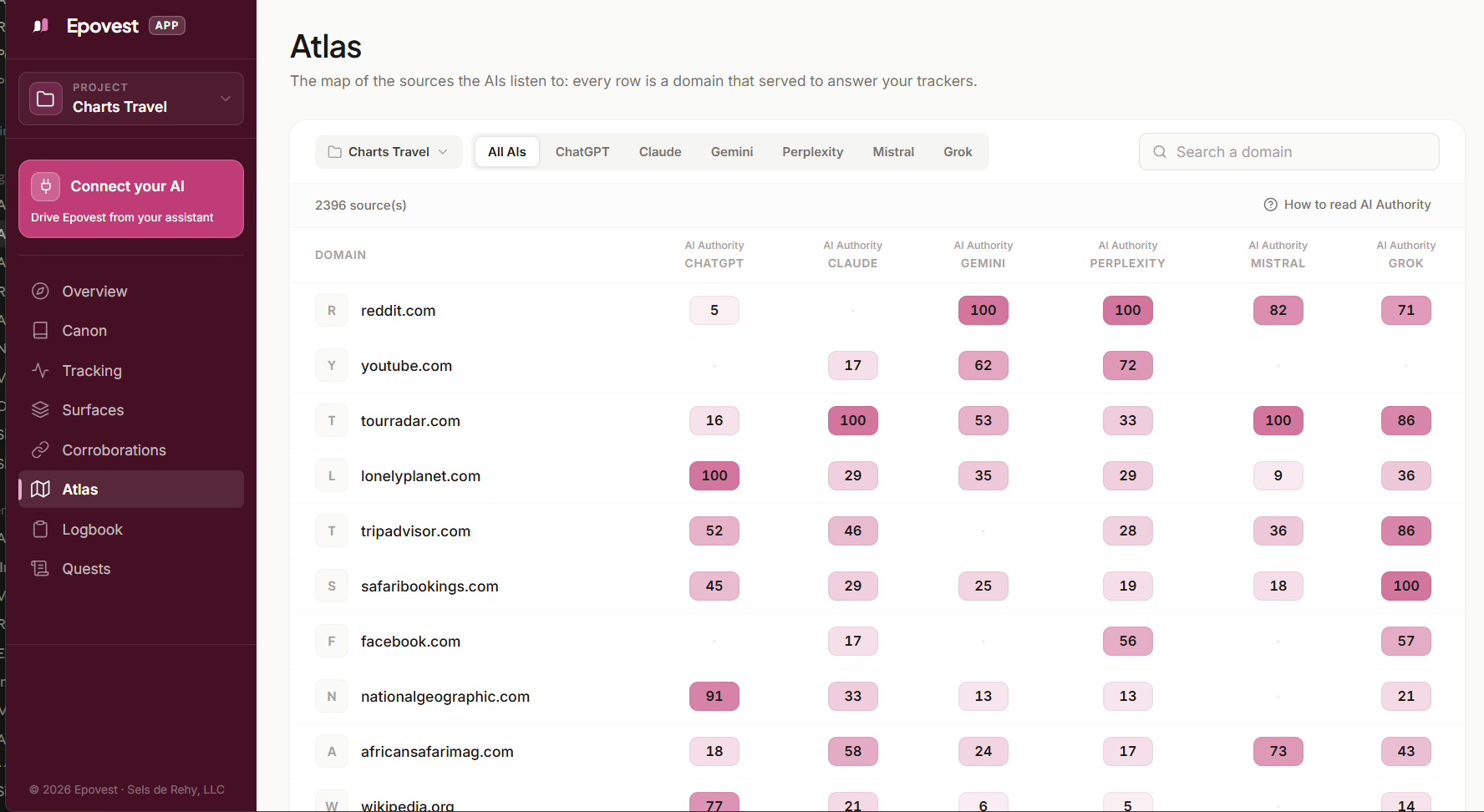1484x812 pixels.
Task: Go to Quests
Action: [x=131, y=568]
